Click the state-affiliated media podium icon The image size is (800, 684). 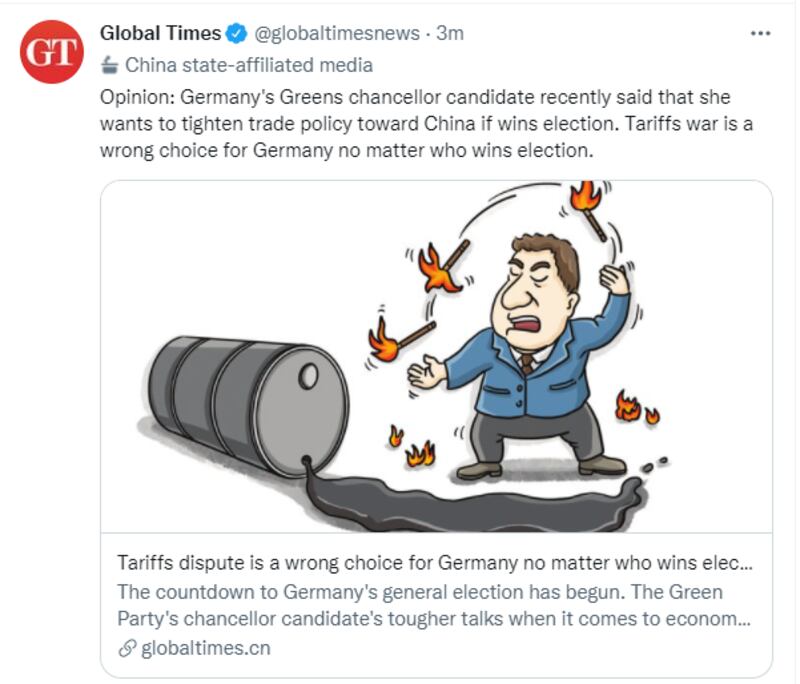109,65
